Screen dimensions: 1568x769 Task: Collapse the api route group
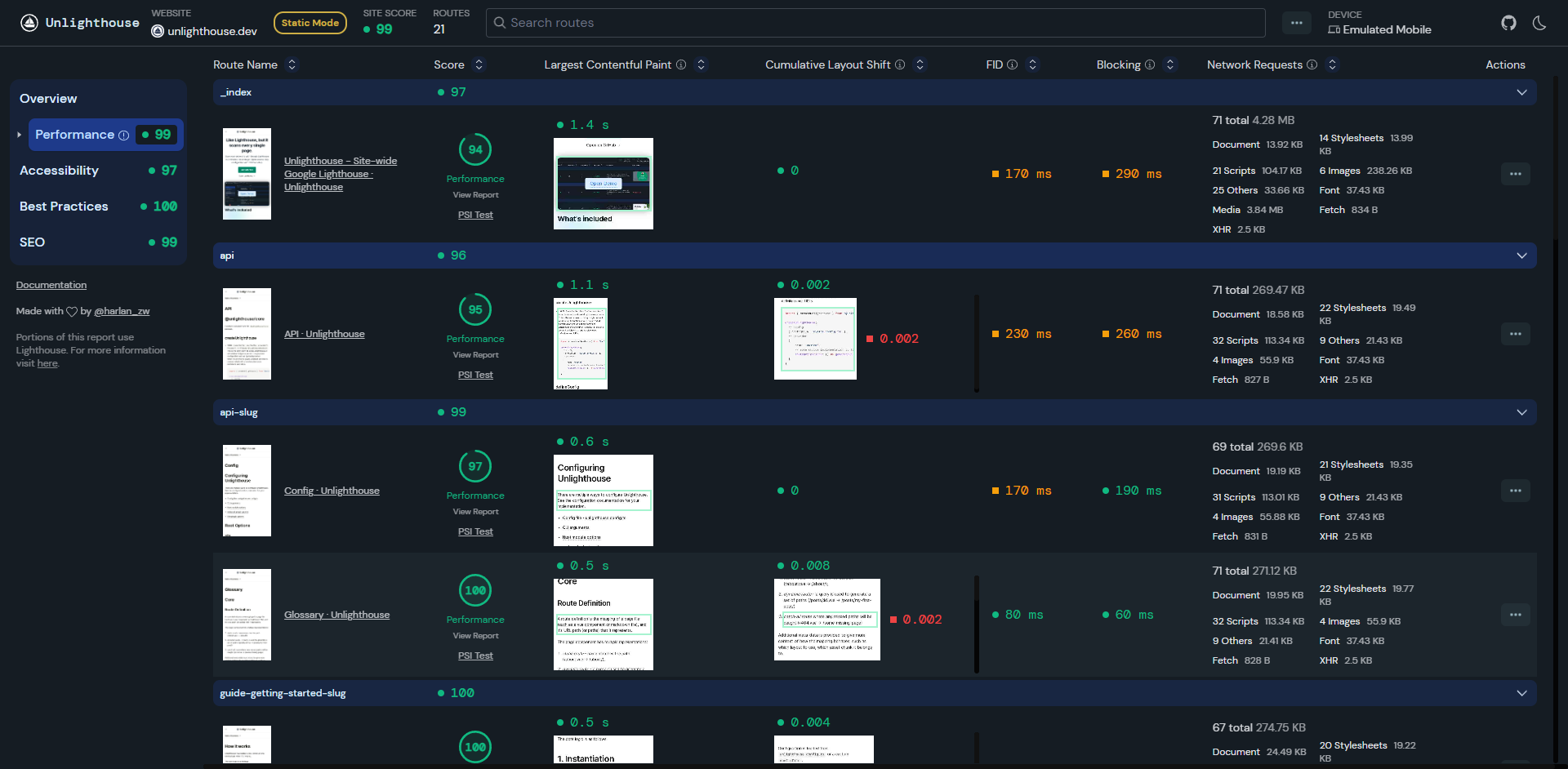click(x=1521, y=256)
